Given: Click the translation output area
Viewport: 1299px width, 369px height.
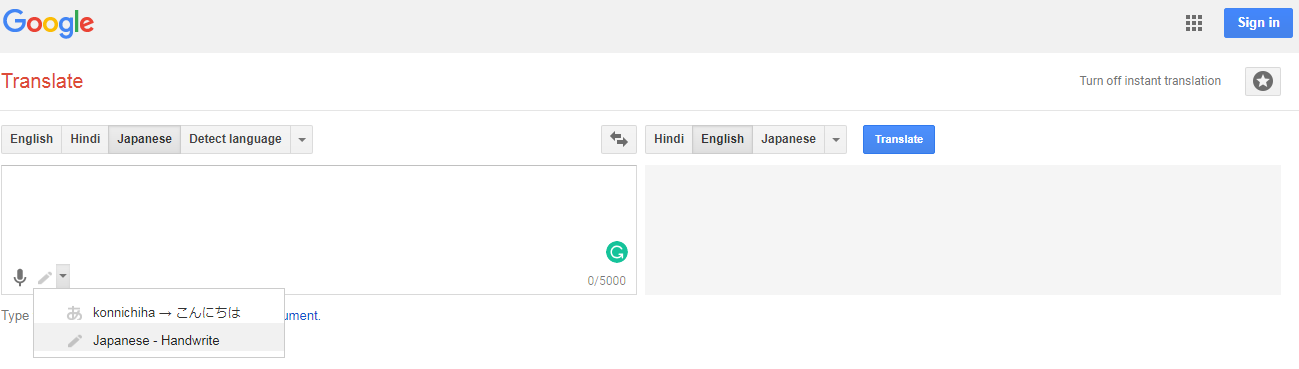Looking at the screenshot, I should click(963, 230).
